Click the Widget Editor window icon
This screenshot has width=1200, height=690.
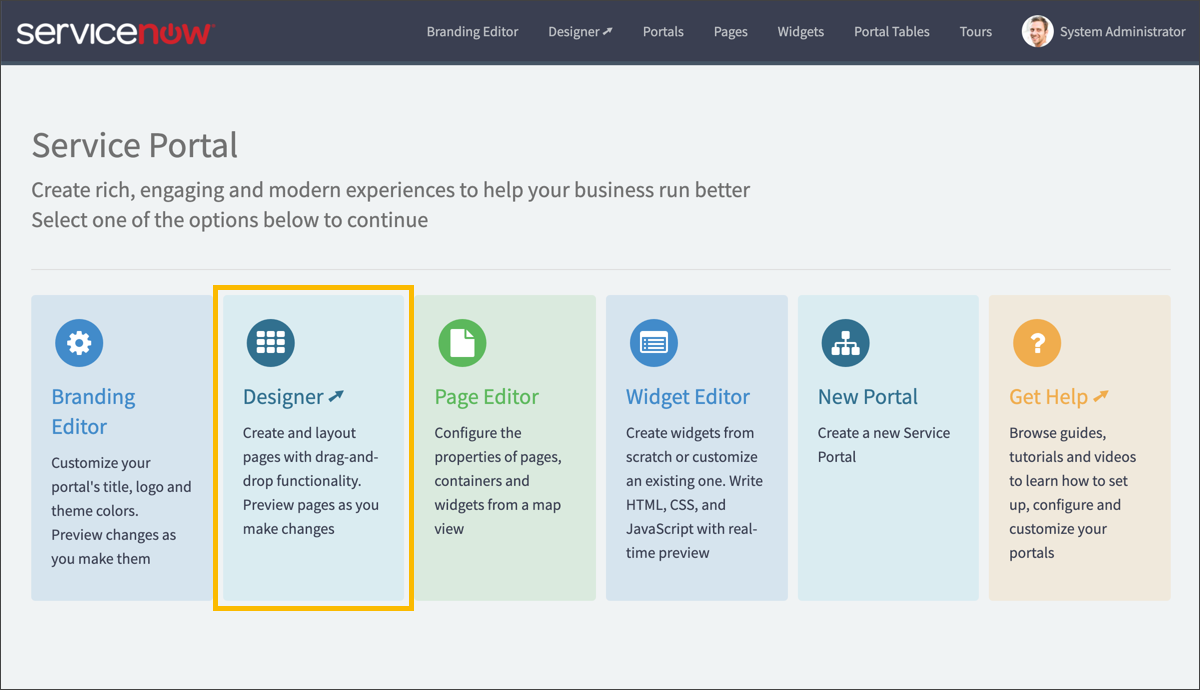pos(654,343)
